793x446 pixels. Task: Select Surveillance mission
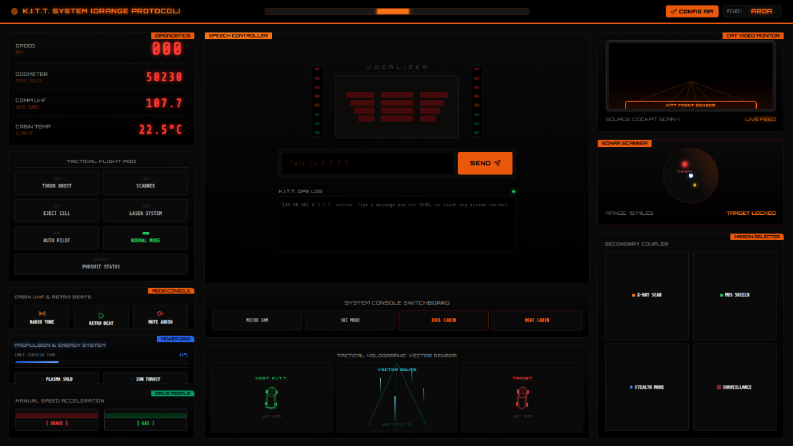(734, 387)
